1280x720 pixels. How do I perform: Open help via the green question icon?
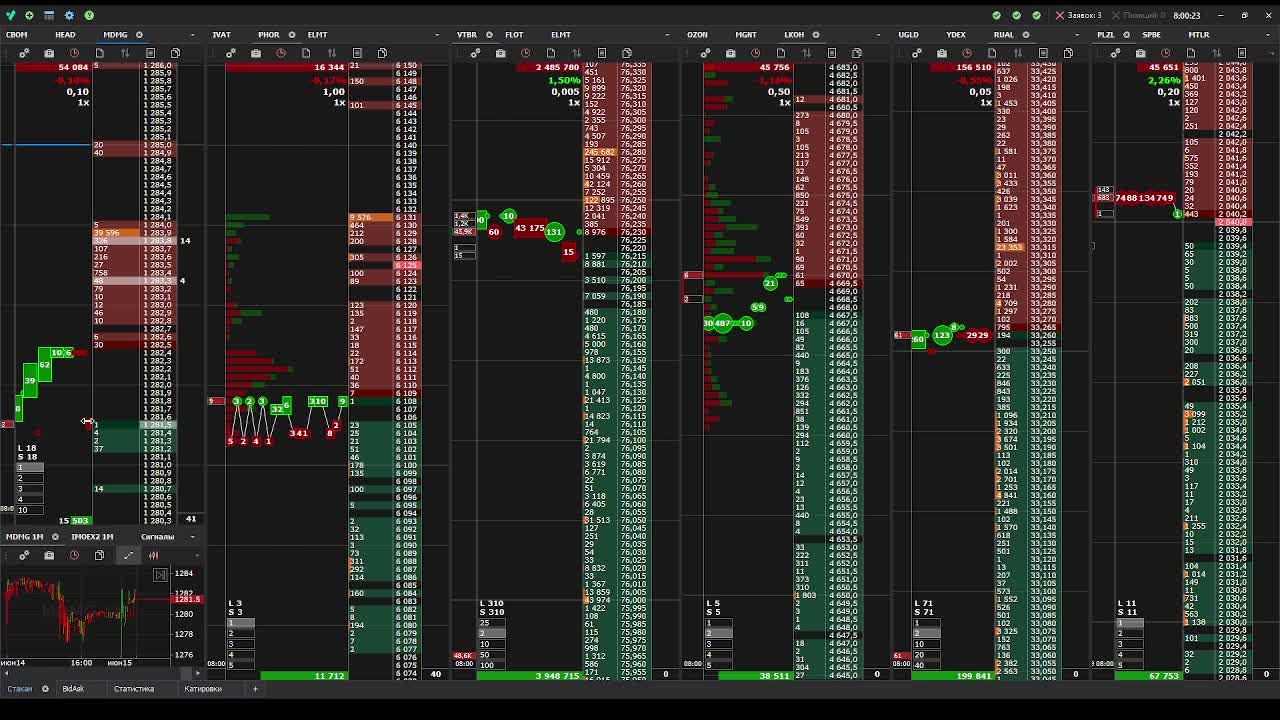coord(89,15)
